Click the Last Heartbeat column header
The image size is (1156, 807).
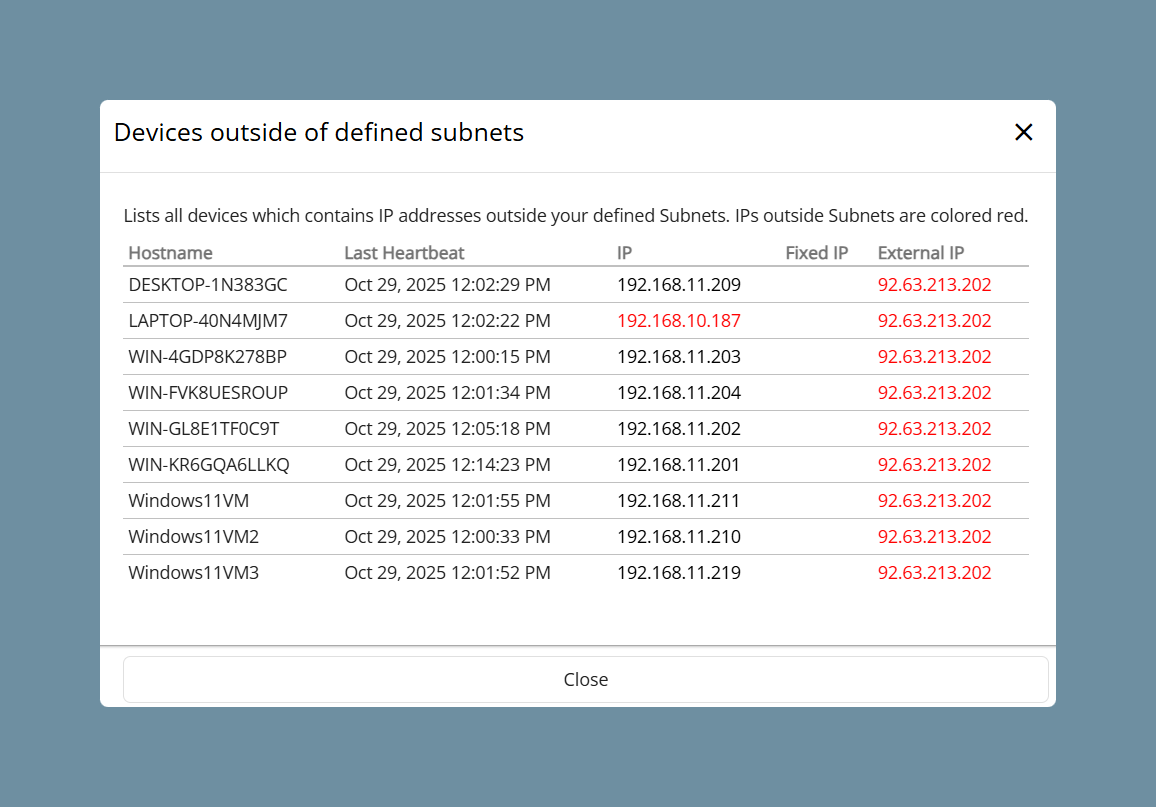pyautogui.click(x=404, y=253)
